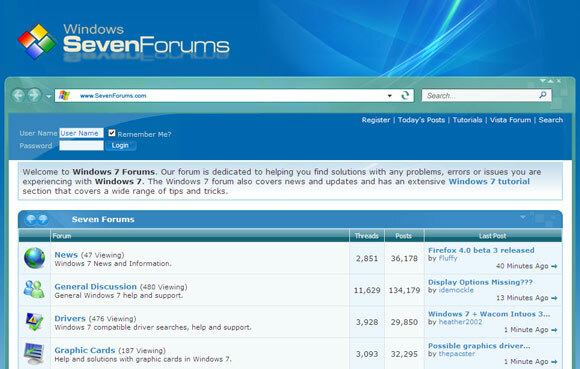Screen dimensions: 580x369
Task: Click the Login button
Action: pyautogui.click(x=120, y=145)
